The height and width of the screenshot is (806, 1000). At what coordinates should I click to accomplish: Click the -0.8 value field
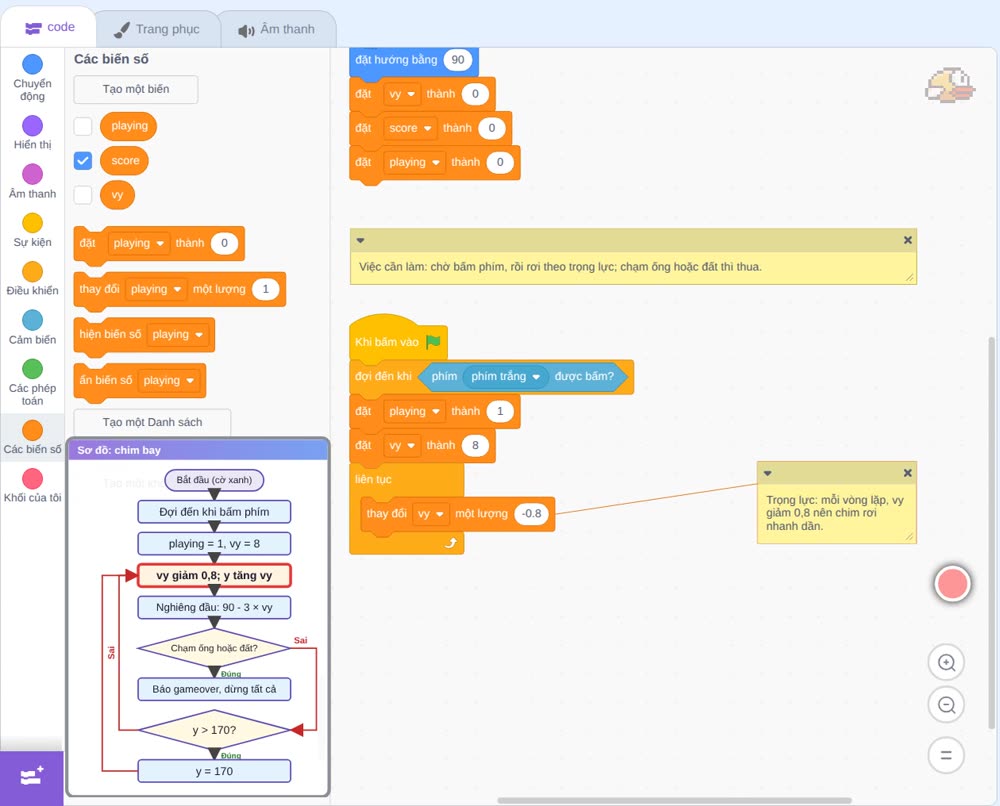coord(531,514)
